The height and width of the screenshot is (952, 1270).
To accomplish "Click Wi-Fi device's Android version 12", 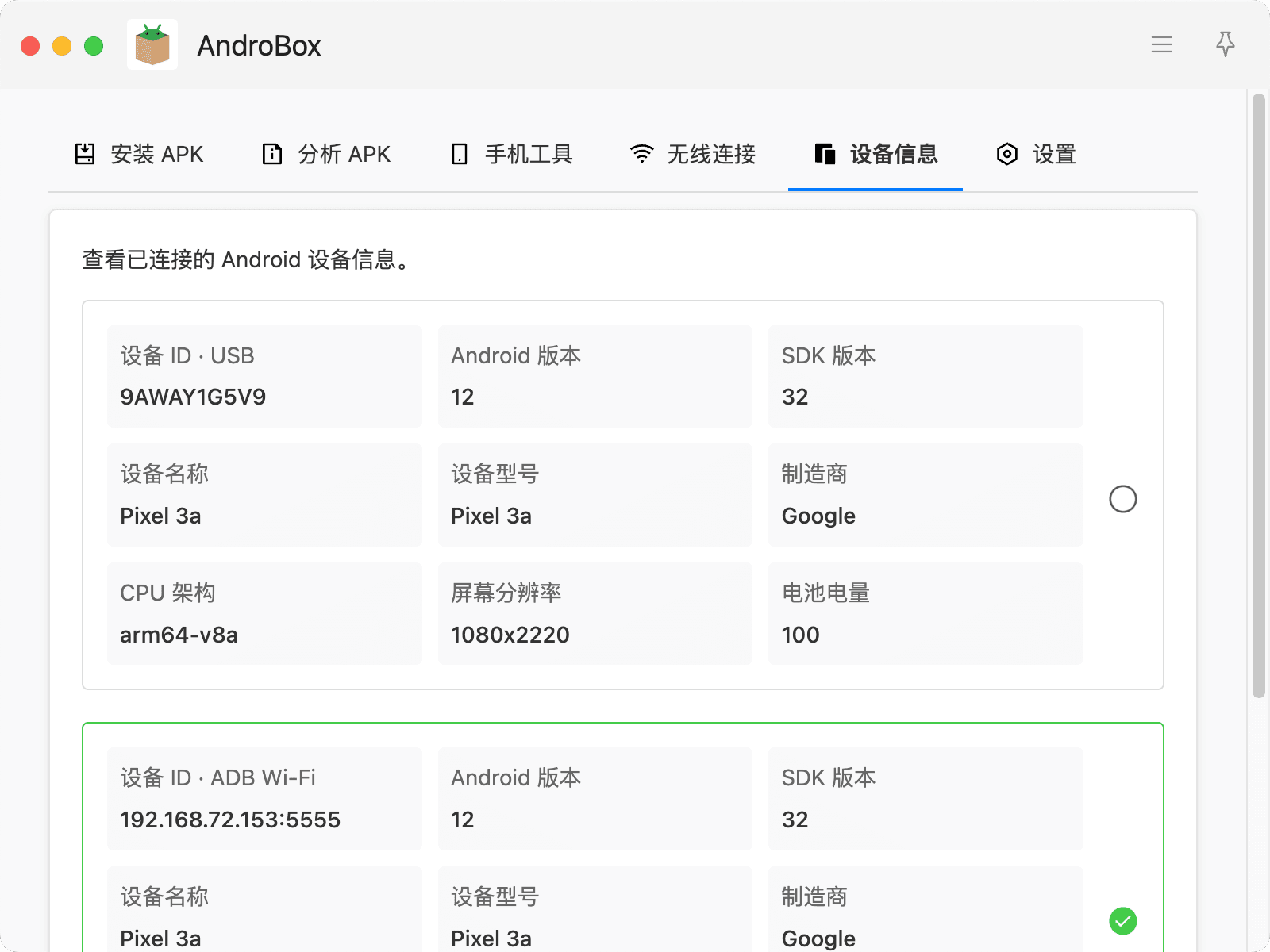I will tap(463, 820).
